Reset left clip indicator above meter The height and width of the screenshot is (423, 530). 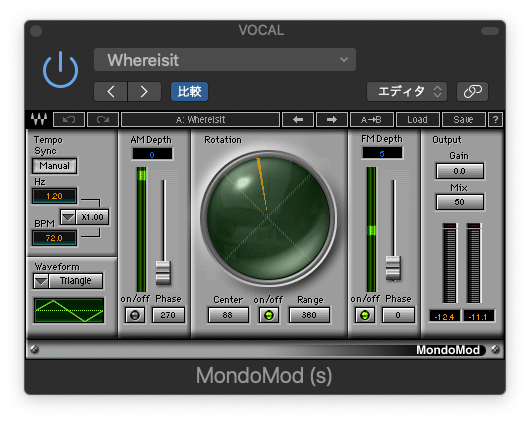(449, 225)
